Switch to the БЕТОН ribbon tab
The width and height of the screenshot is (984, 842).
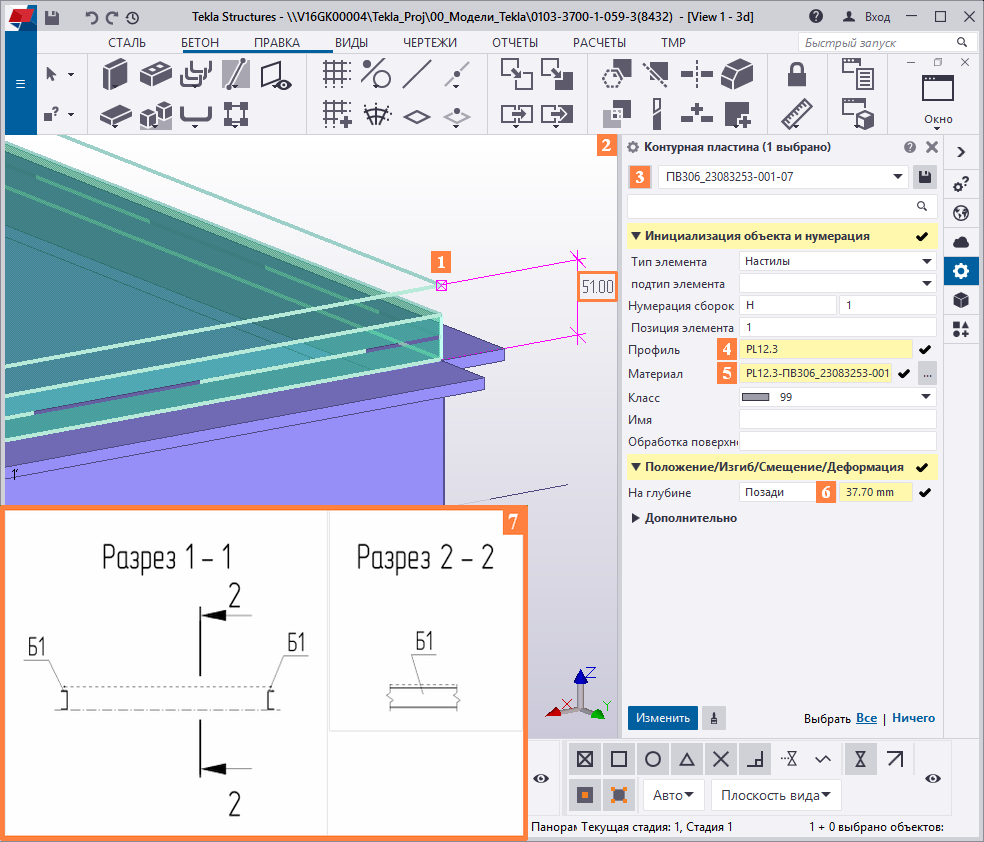[200, 43]
